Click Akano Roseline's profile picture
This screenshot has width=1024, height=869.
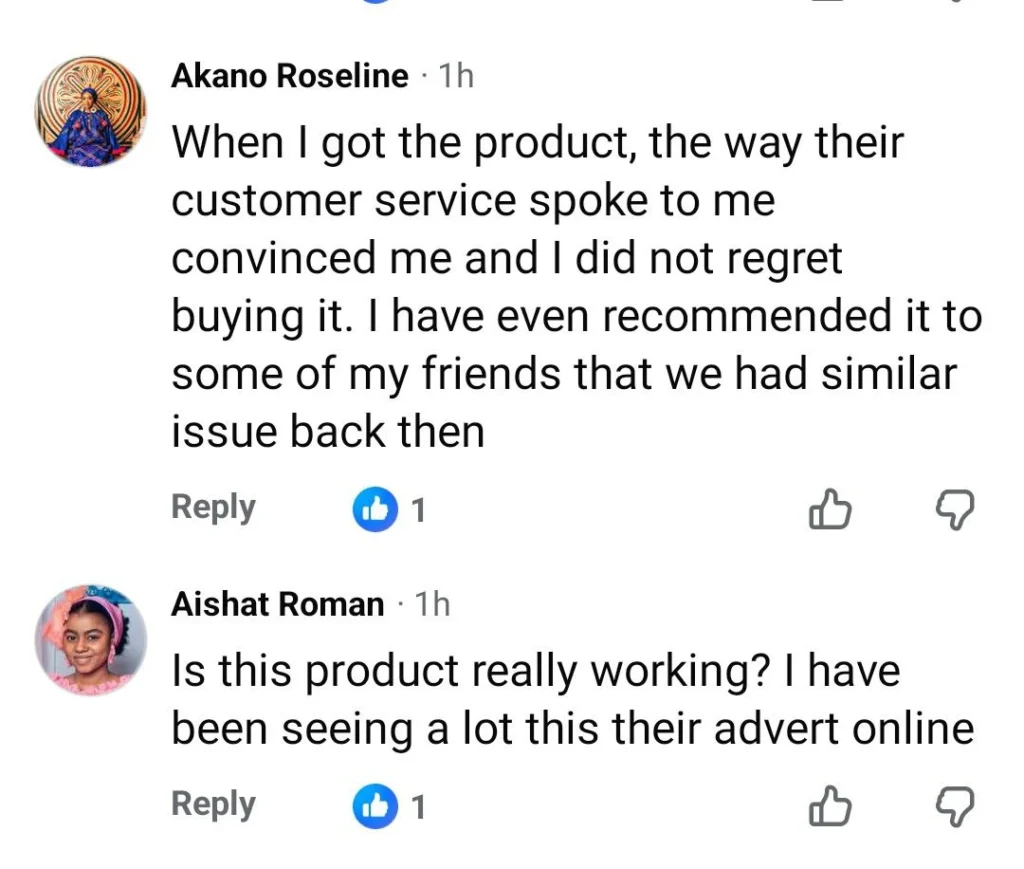(91, 112)
